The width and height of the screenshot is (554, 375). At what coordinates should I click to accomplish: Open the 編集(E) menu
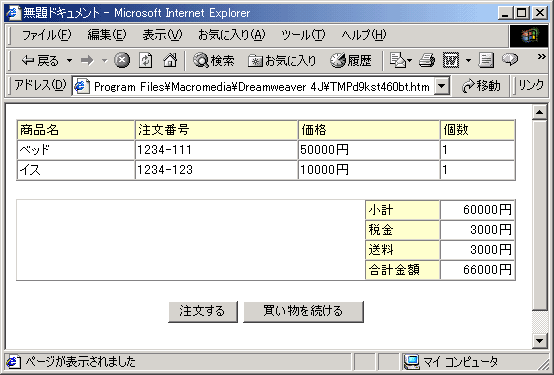tap(107, 35)
